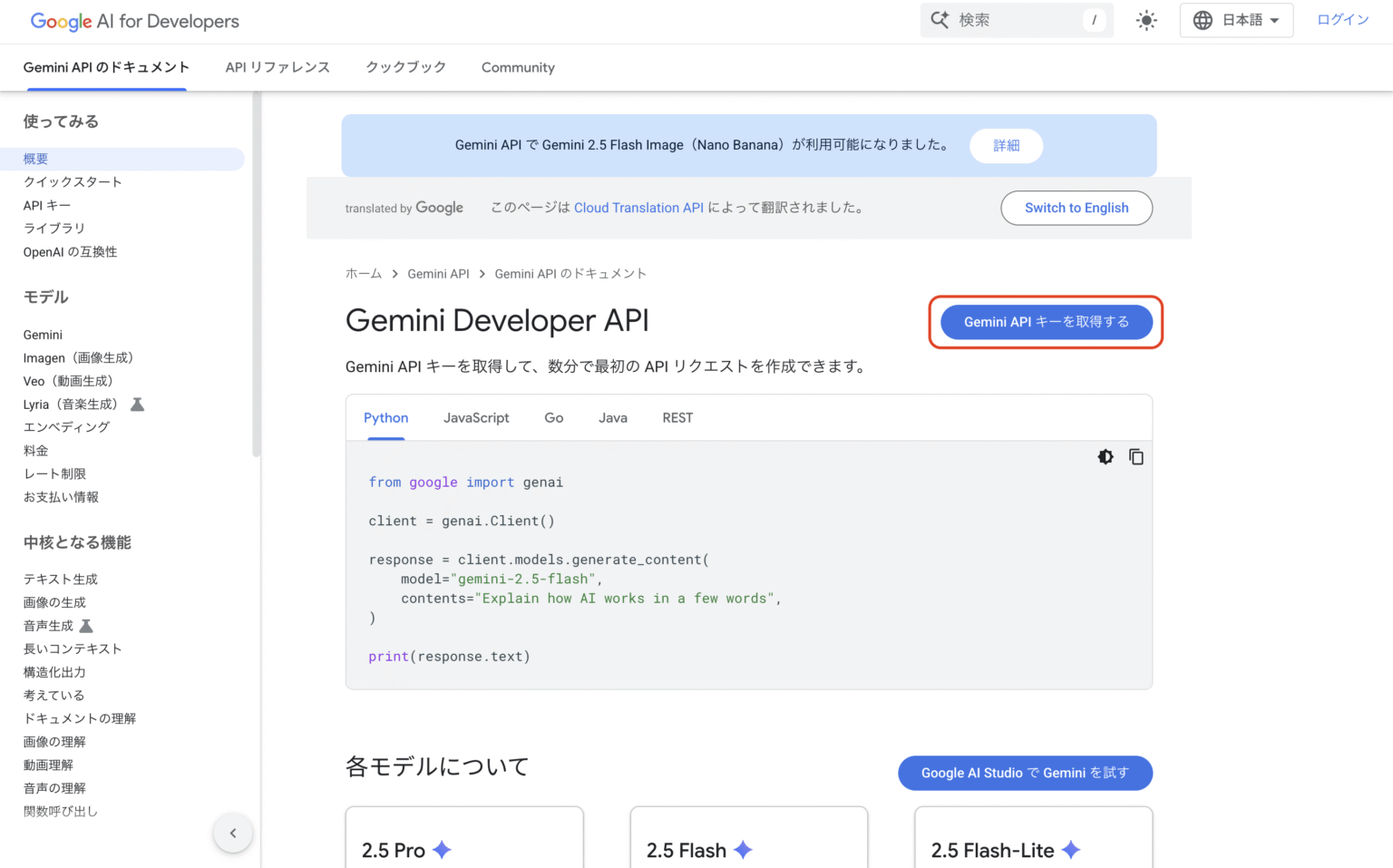Switch to the REST code sample
1393x868 pixels.
tap(677, 417)
